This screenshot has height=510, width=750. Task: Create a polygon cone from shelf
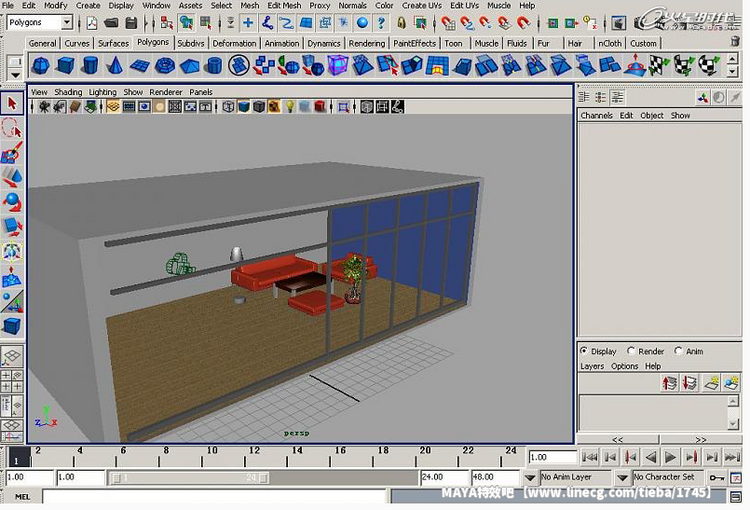tap(115, 66)
